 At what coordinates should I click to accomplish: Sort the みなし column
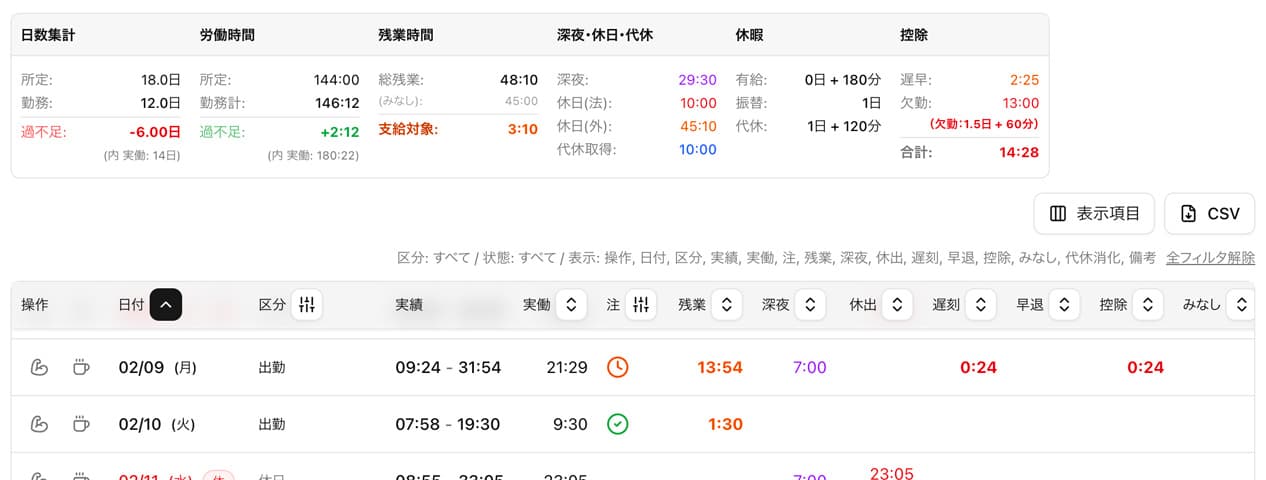pyautogui.click(x=1241, y=304)
